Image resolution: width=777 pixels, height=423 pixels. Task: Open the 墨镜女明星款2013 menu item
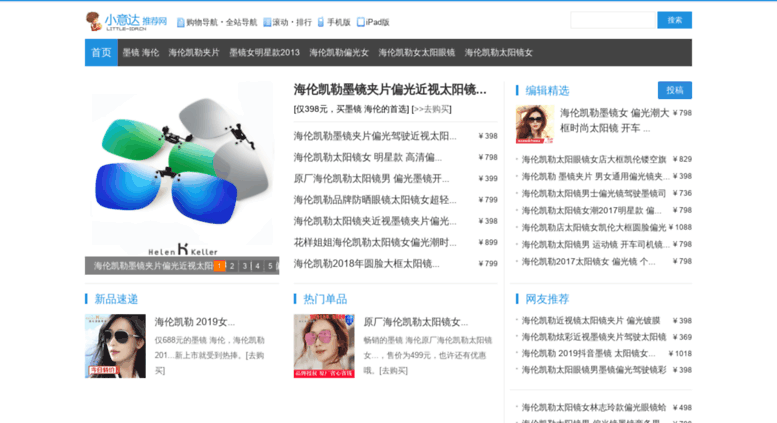coord(264,53)
